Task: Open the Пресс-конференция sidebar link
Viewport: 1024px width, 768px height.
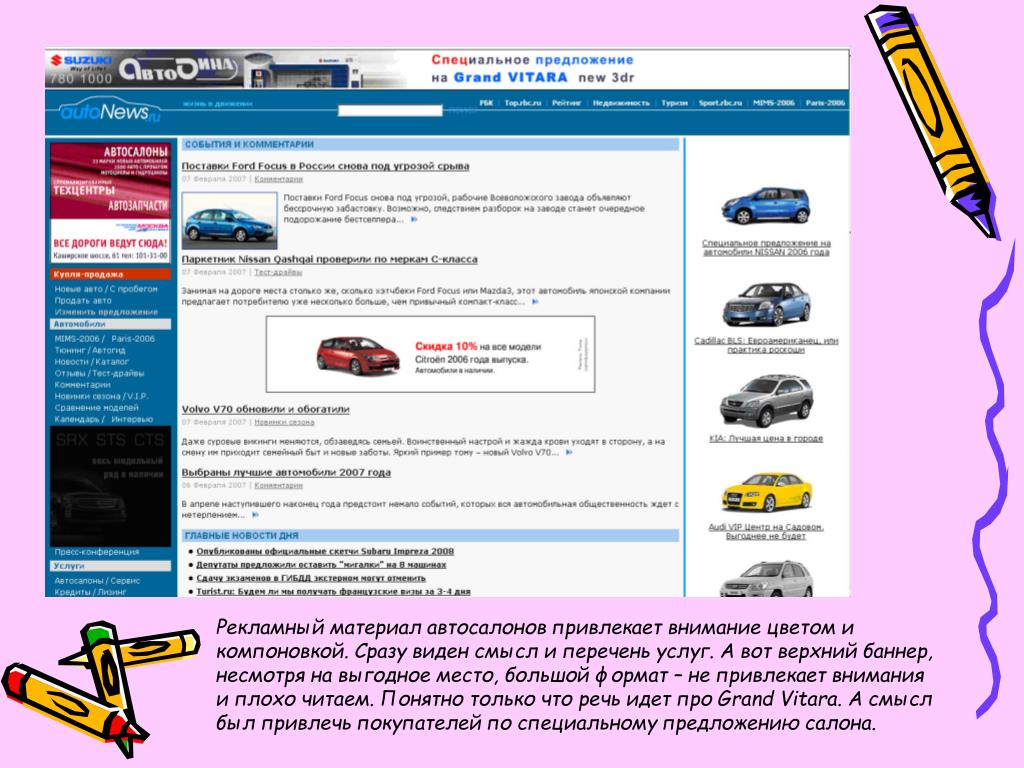Action: coord(97,552)
